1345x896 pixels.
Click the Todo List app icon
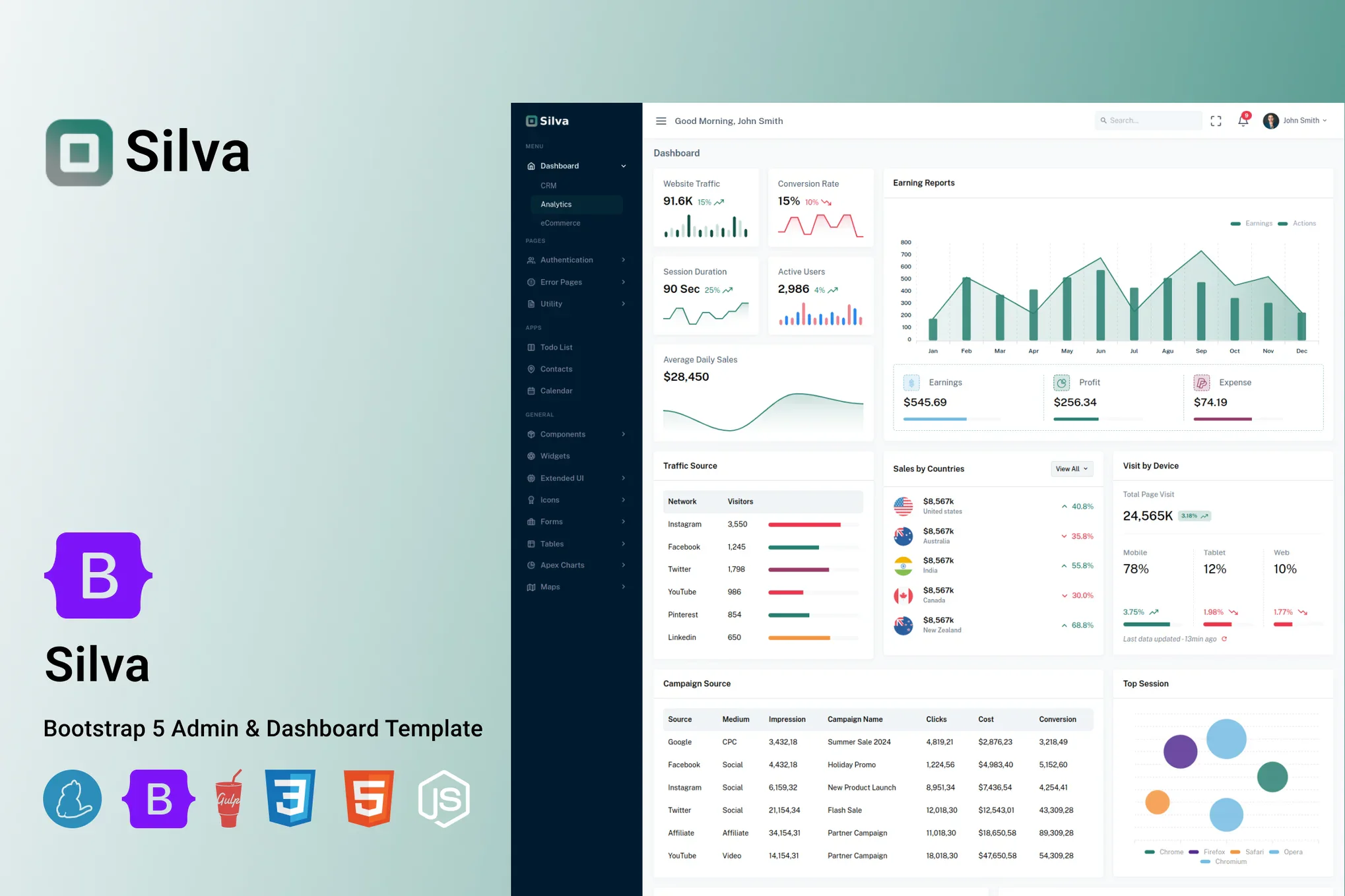531,346
